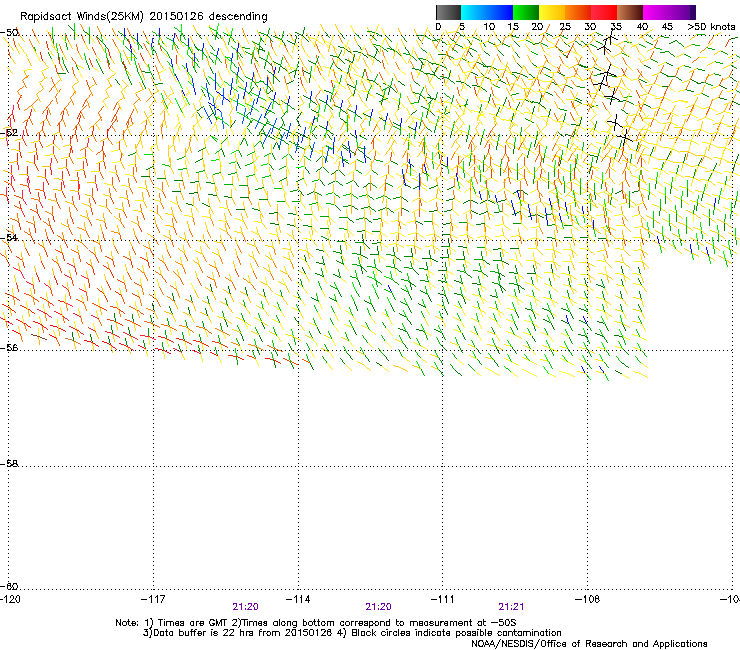Screen dimensions: 740x650
Task: Click the -108 longitude axis label
Action: (x=588, y=599)
